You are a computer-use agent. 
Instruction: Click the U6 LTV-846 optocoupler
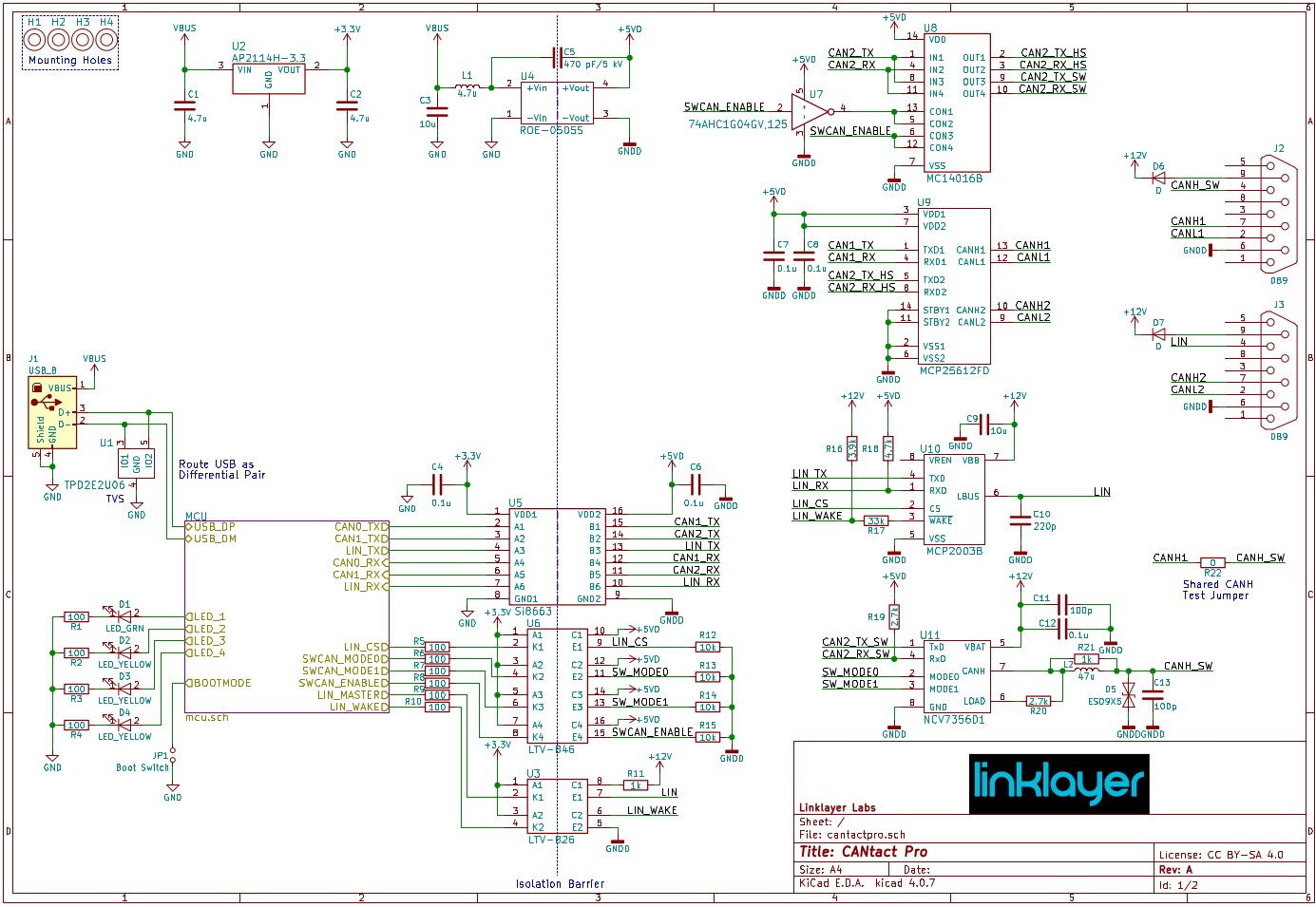click(x=557, y=686)
